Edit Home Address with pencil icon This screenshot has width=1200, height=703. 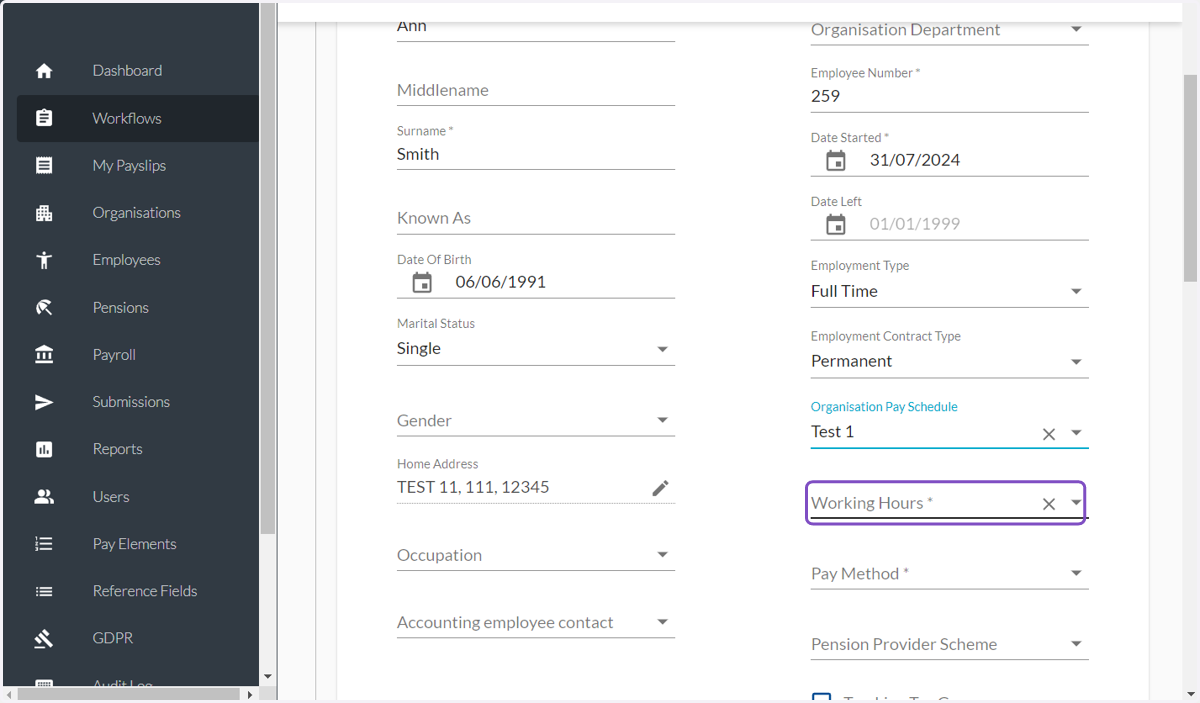[660, 488]
